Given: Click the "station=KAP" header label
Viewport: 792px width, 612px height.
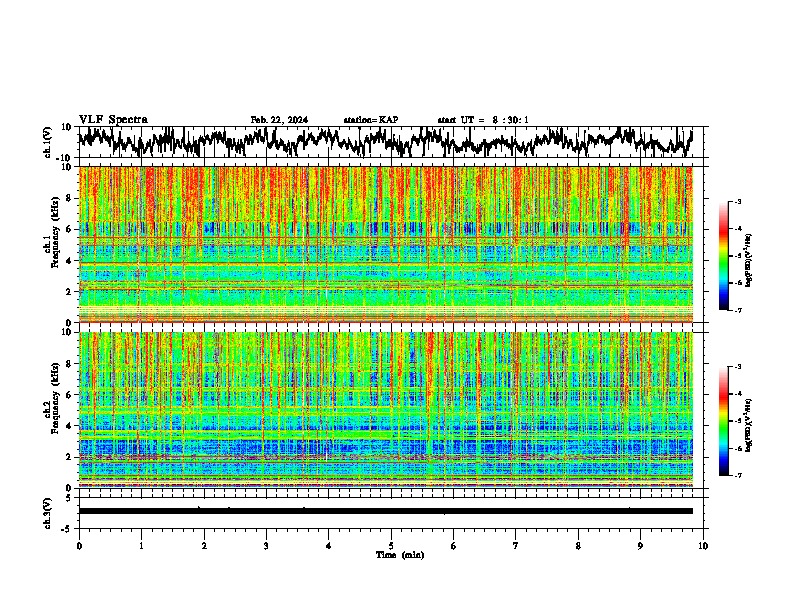Looking at the screenshot, I should click(x=371, y=120).
